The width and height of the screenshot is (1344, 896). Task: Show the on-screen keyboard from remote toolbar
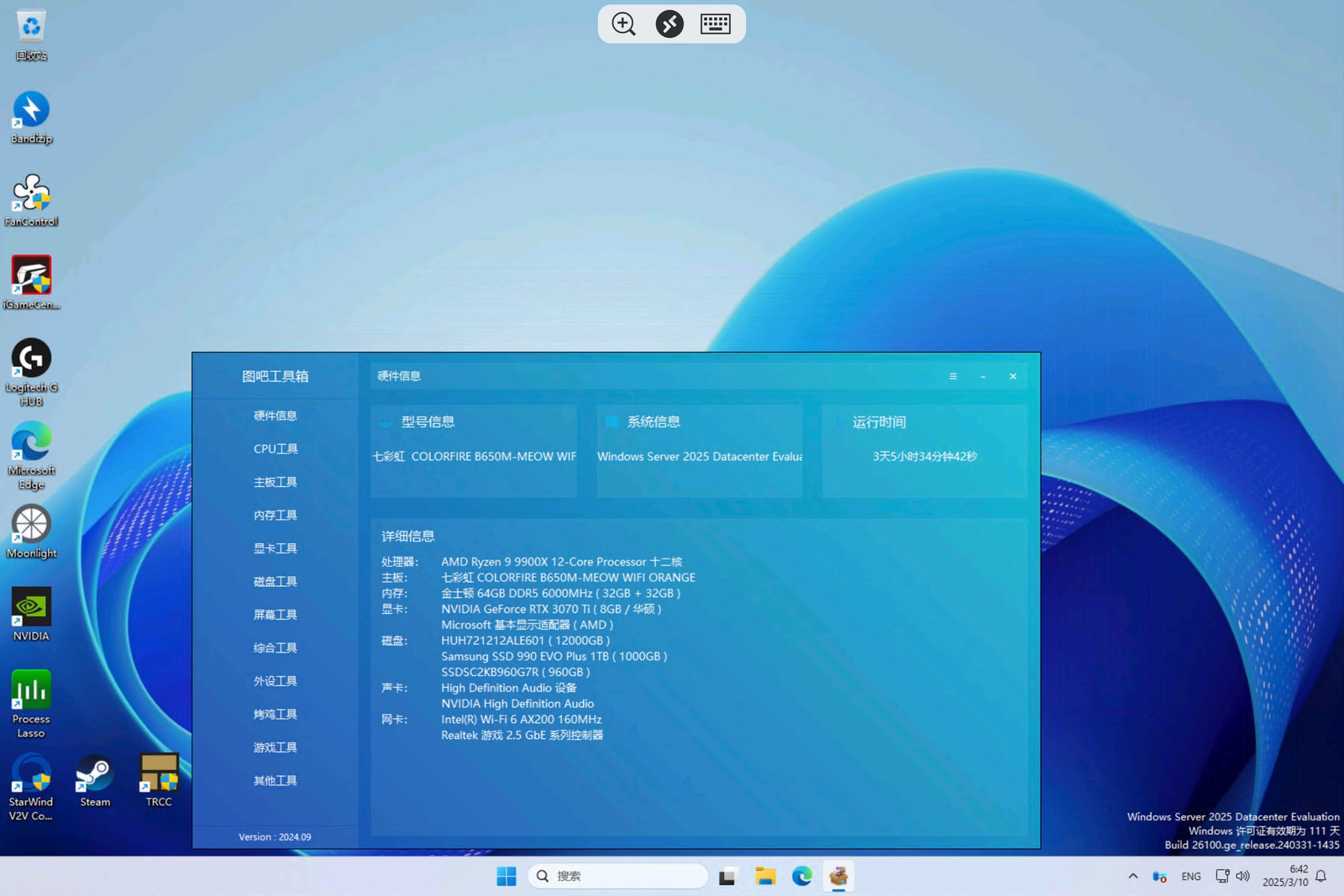pos(716,24)
